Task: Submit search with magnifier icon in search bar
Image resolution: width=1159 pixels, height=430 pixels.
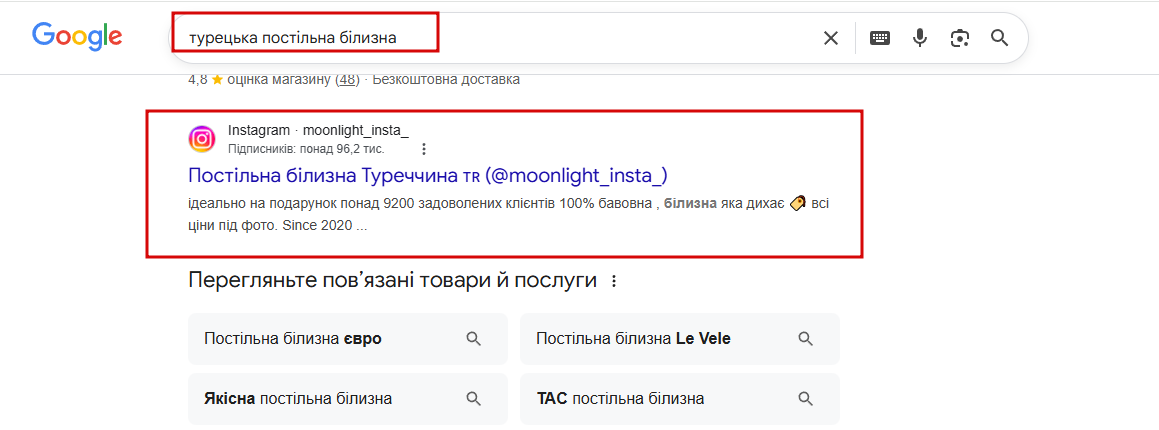Action: 999,38
